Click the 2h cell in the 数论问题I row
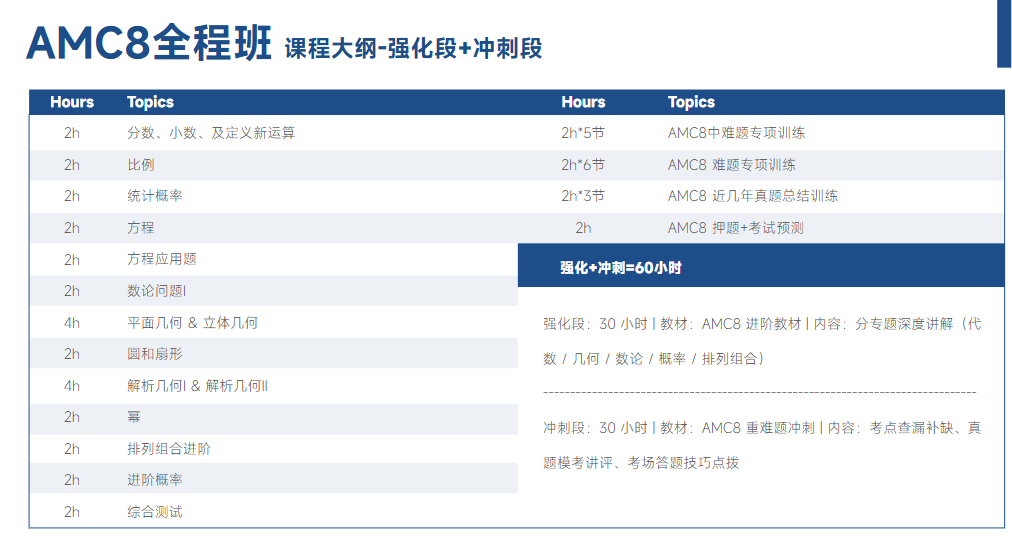 [x=72, y=291]
